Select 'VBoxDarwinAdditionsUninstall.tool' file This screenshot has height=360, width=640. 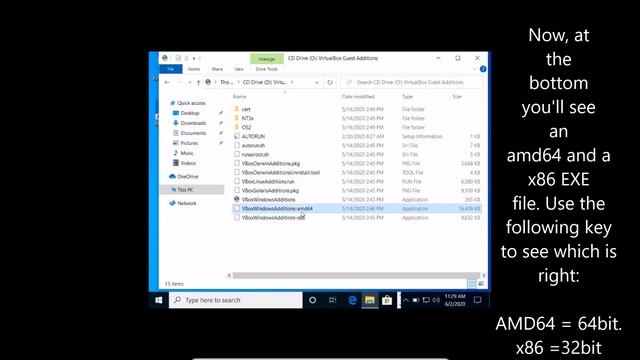280,173
